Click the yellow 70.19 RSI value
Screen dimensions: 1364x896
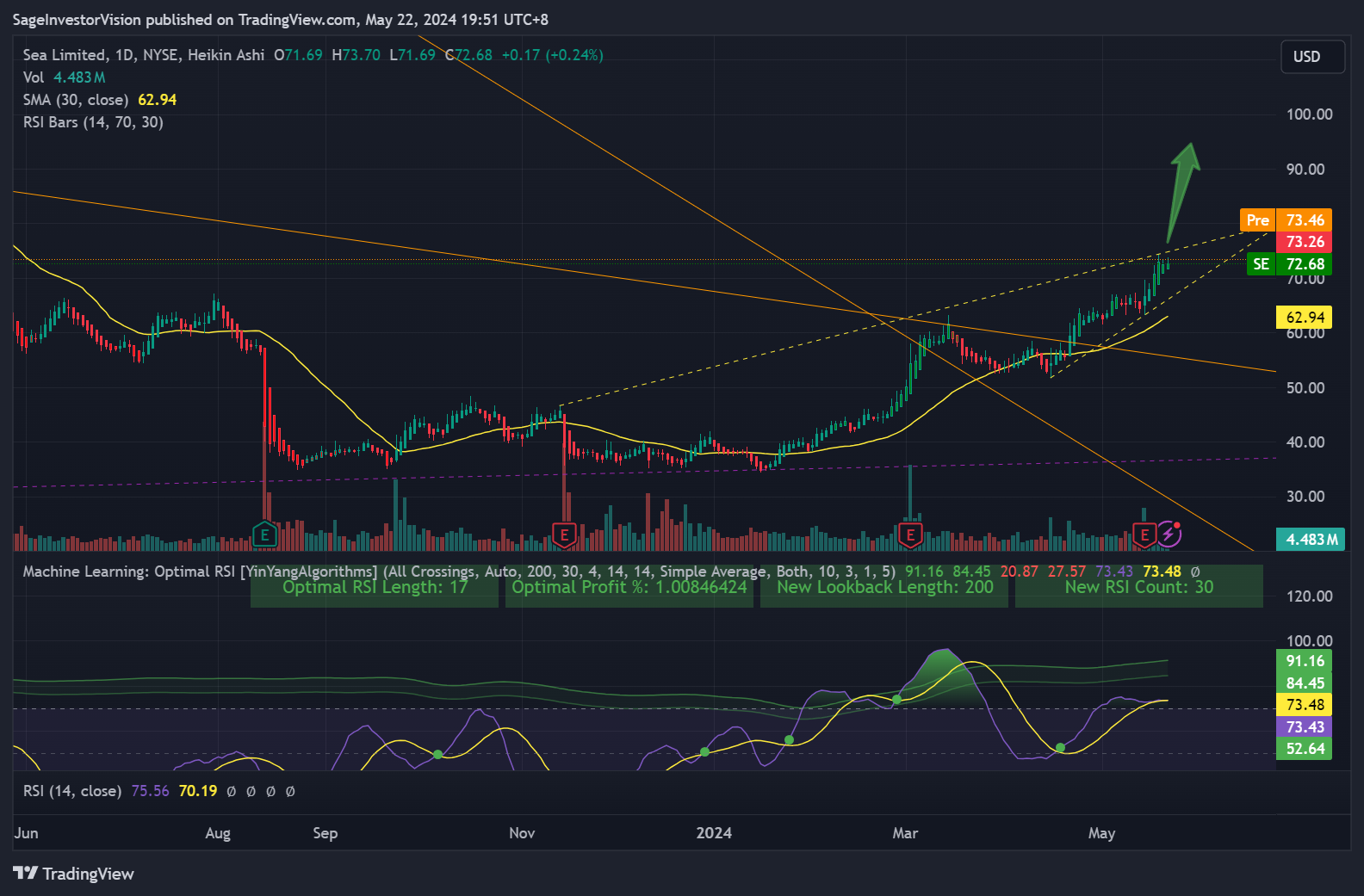tap(198, 791)
